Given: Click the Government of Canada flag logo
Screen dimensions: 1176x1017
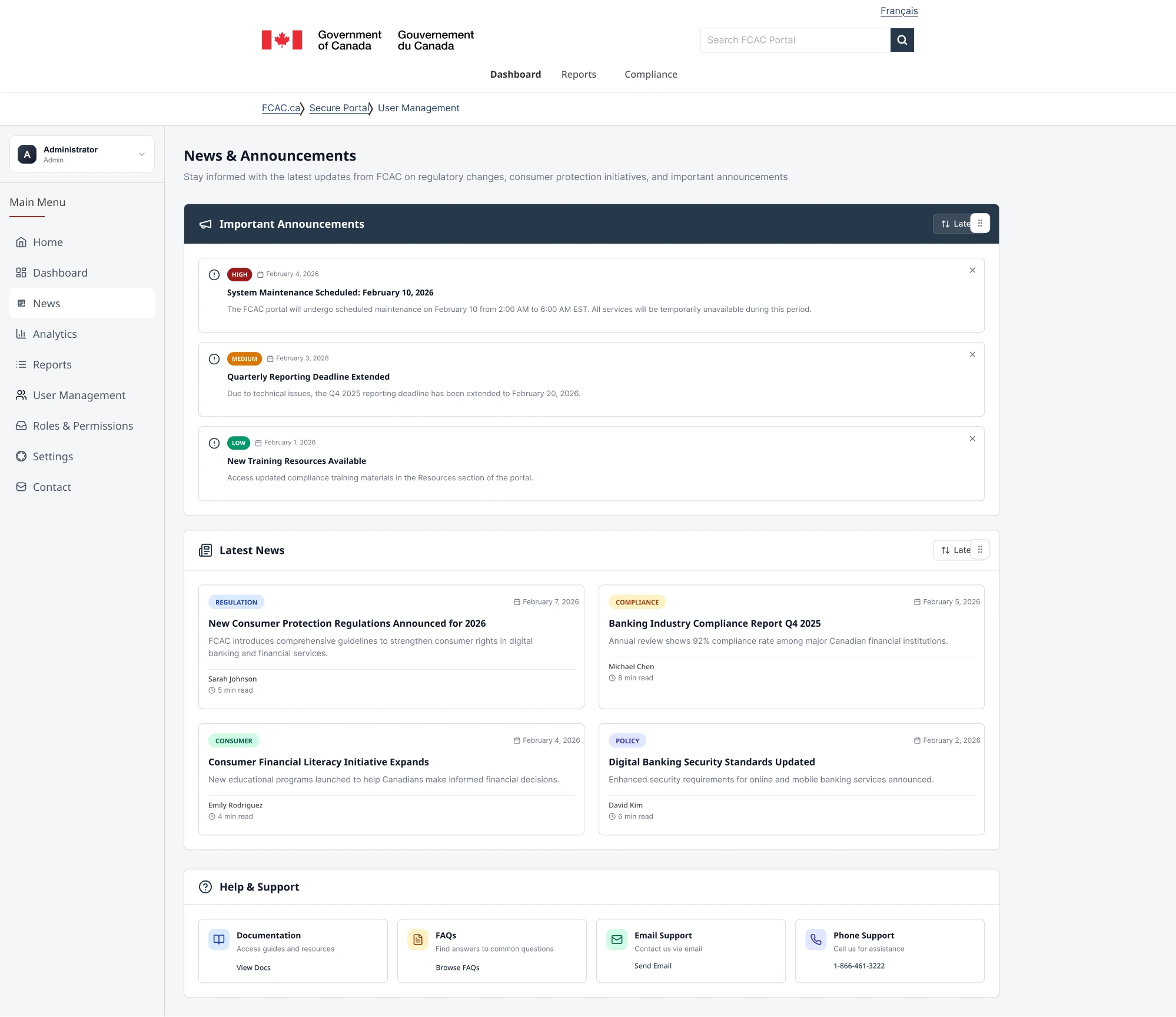Looking at the screenshot, I should click(x=282, y=40).
